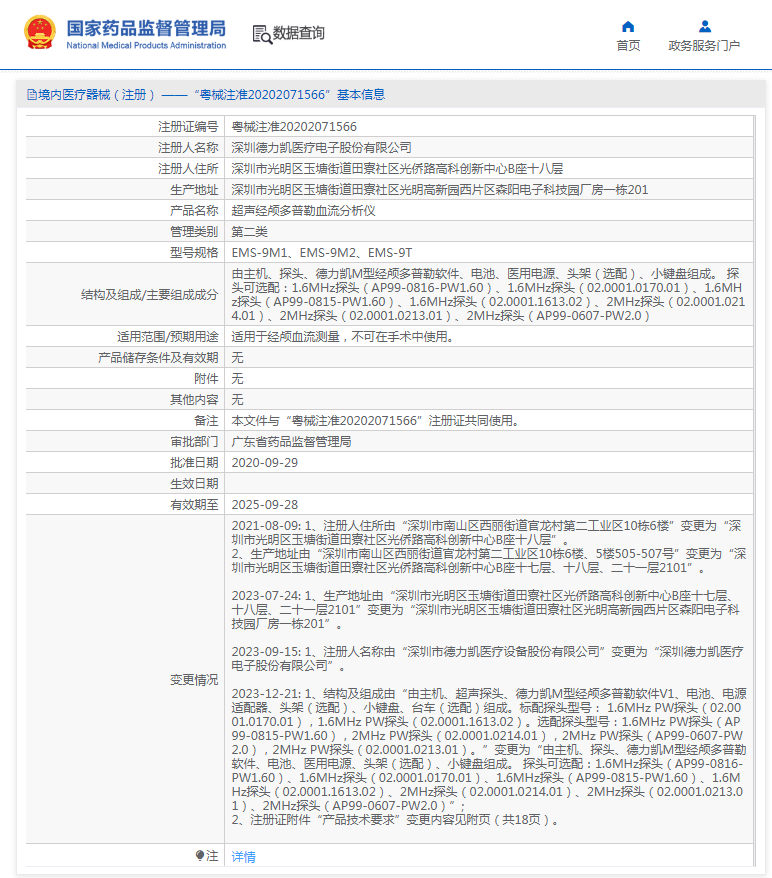Click the 审批部门 row label
This screenshot has width=772, height=878.
point(194,442)
